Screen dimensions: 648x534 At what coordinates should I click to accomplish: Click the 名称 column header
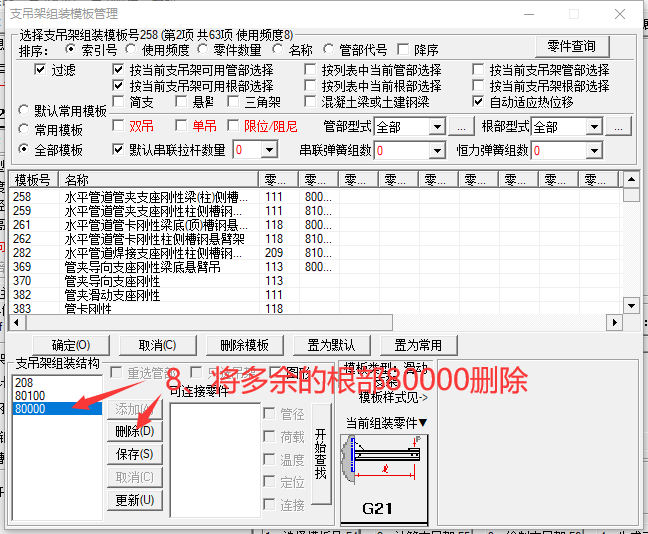(158, 180)
